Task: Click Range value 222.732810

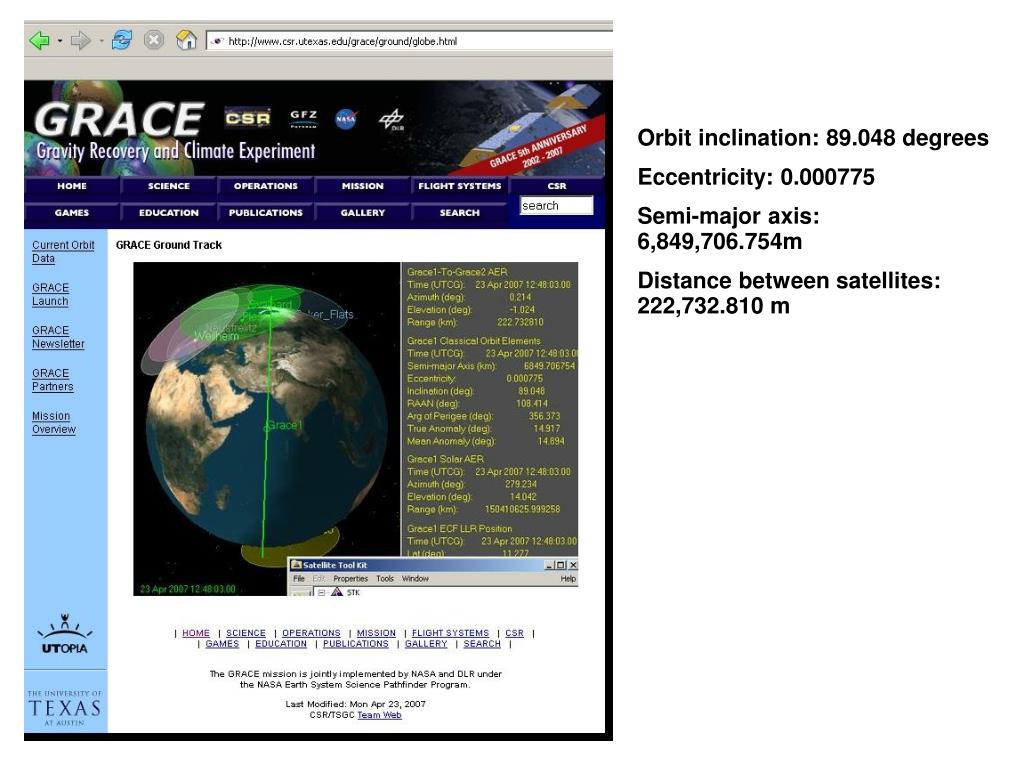Action: pyautogui.click(x=520, y=322)
